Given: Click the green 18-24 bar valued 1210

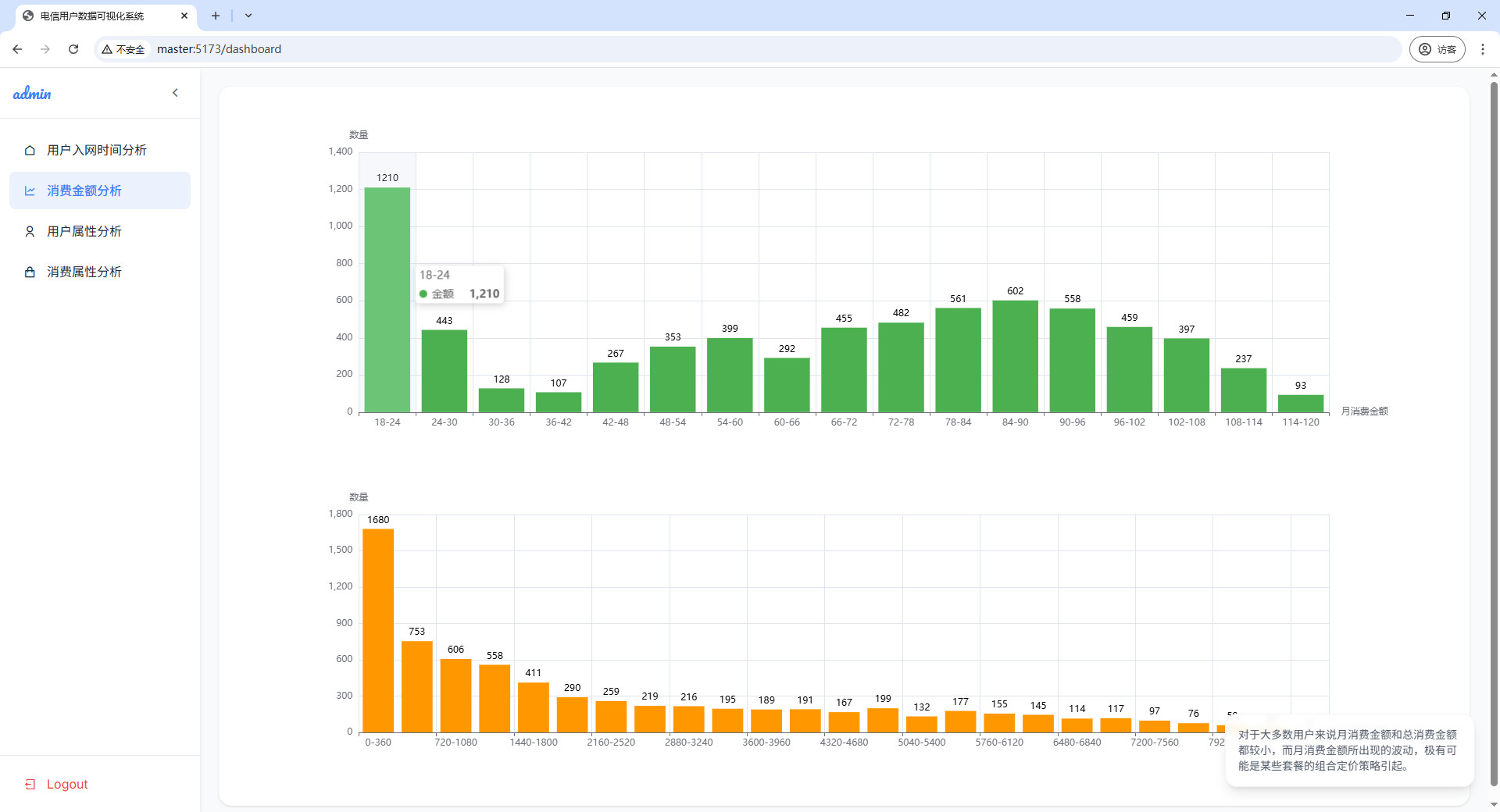Looking at the screenshot, I should 387,300.
